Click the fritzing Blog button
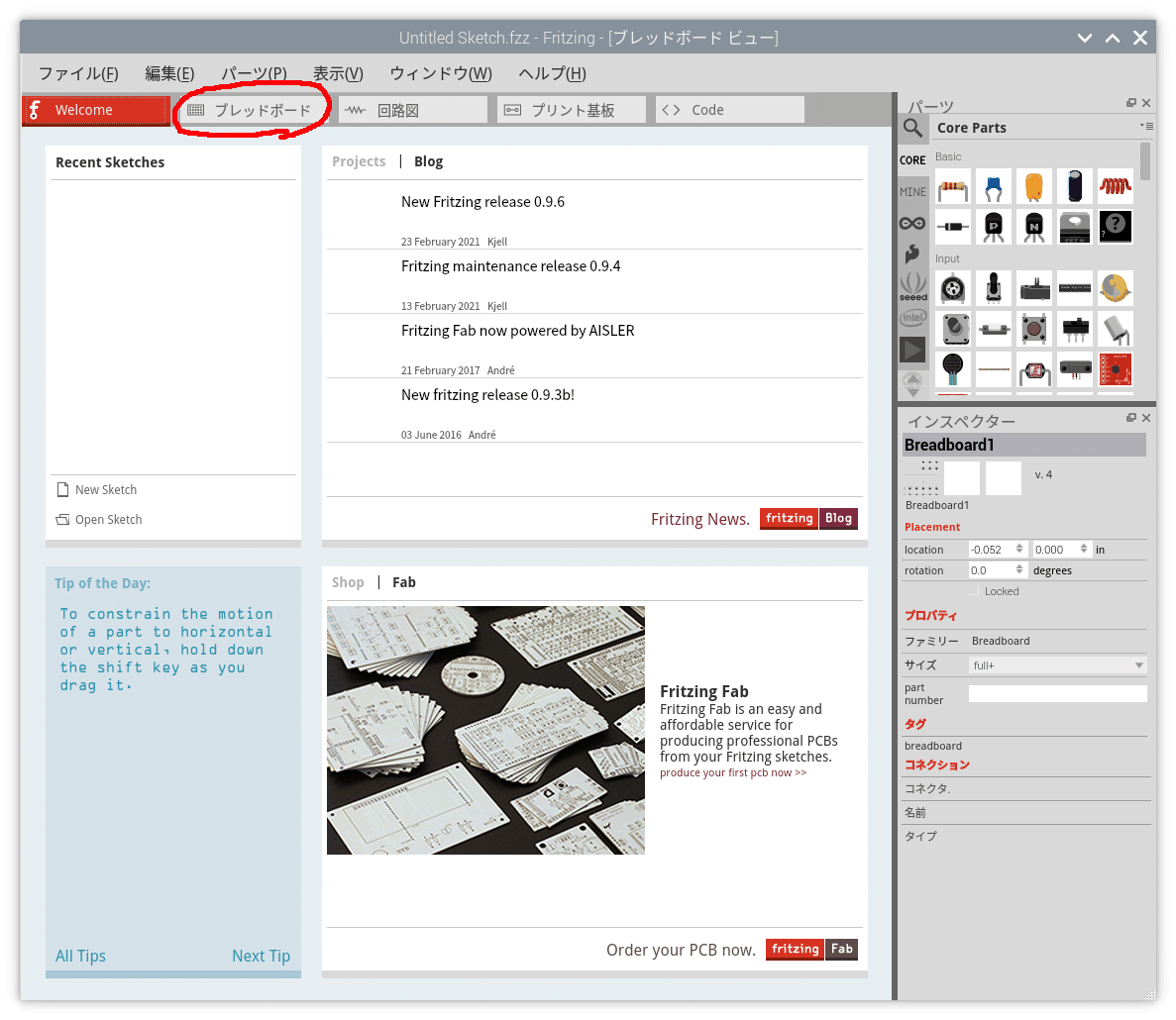This screenshot has width=1176, height=1020. coord(808,519)
